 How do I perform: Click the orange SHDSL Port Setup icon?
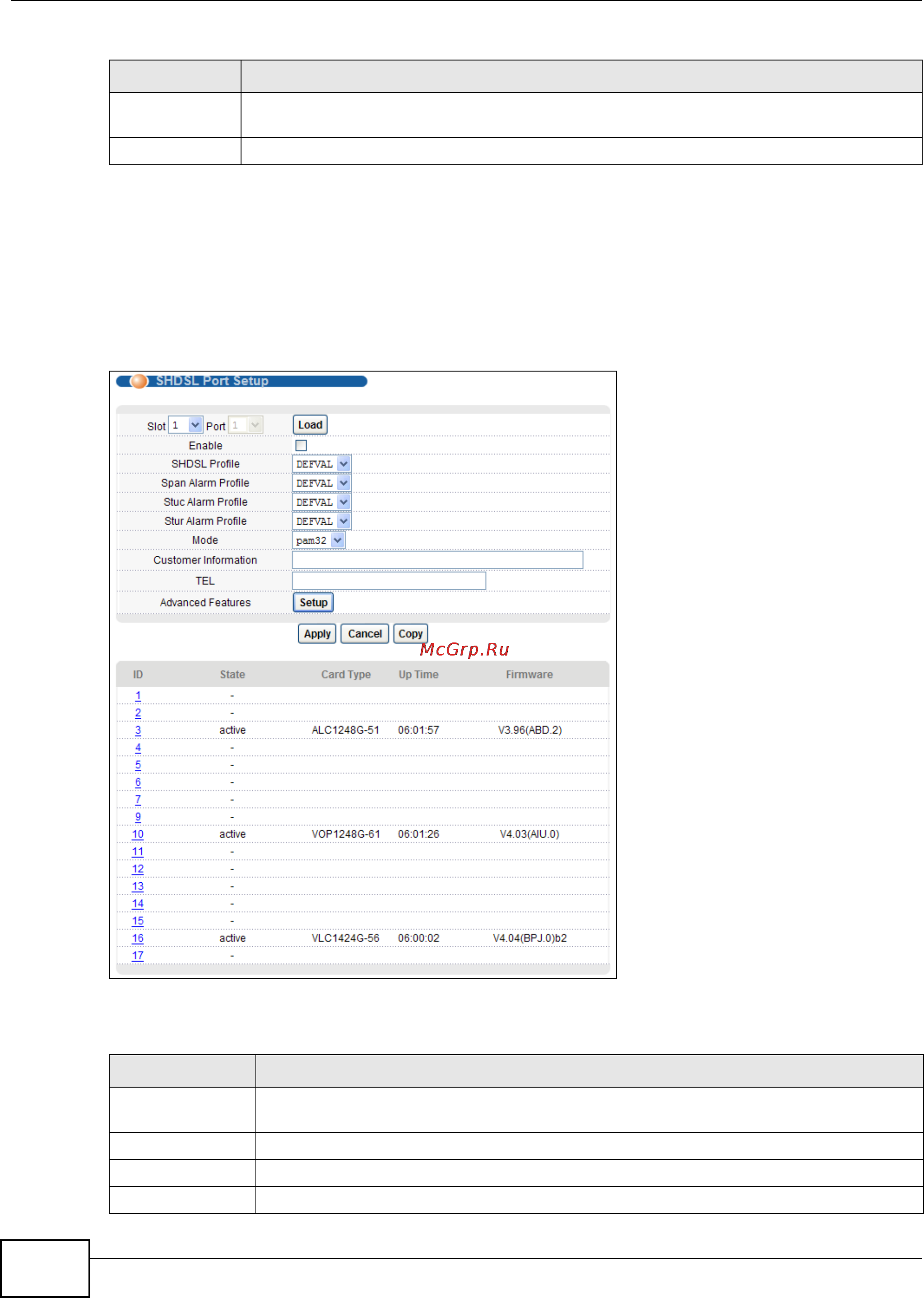(139, 381)
